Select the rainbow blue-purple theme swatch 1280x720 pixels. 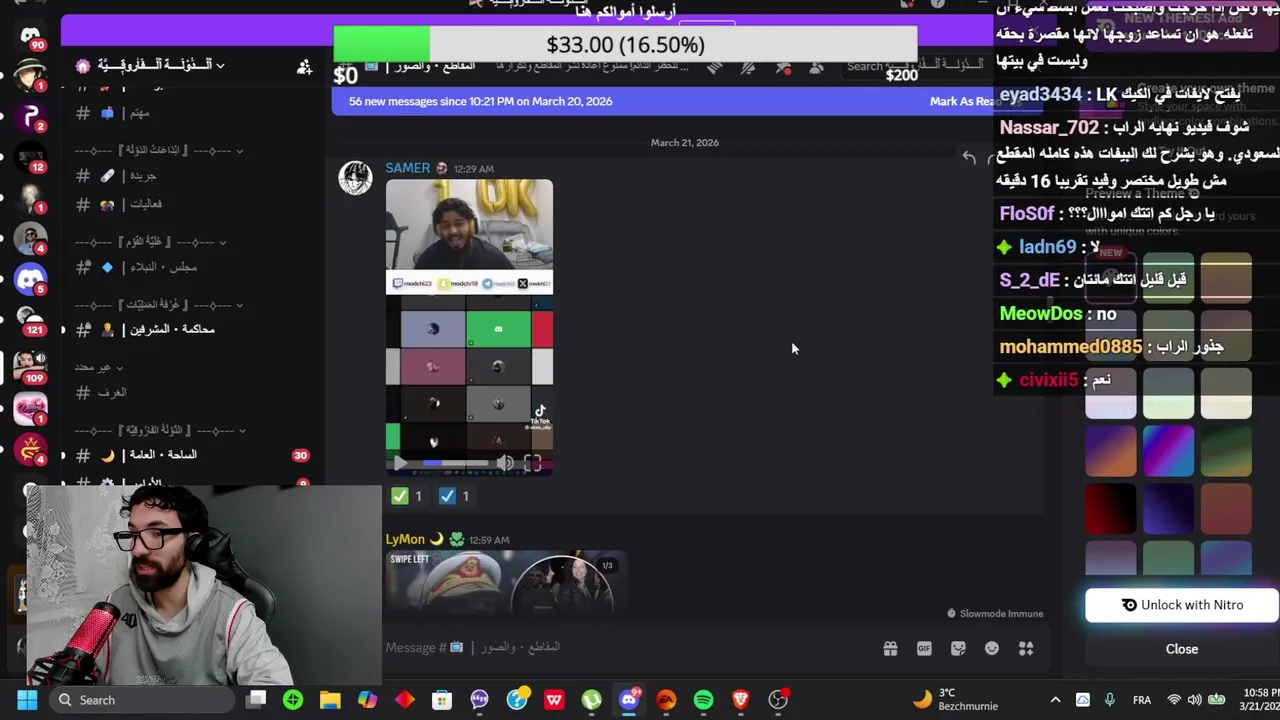coord(1168,452)
